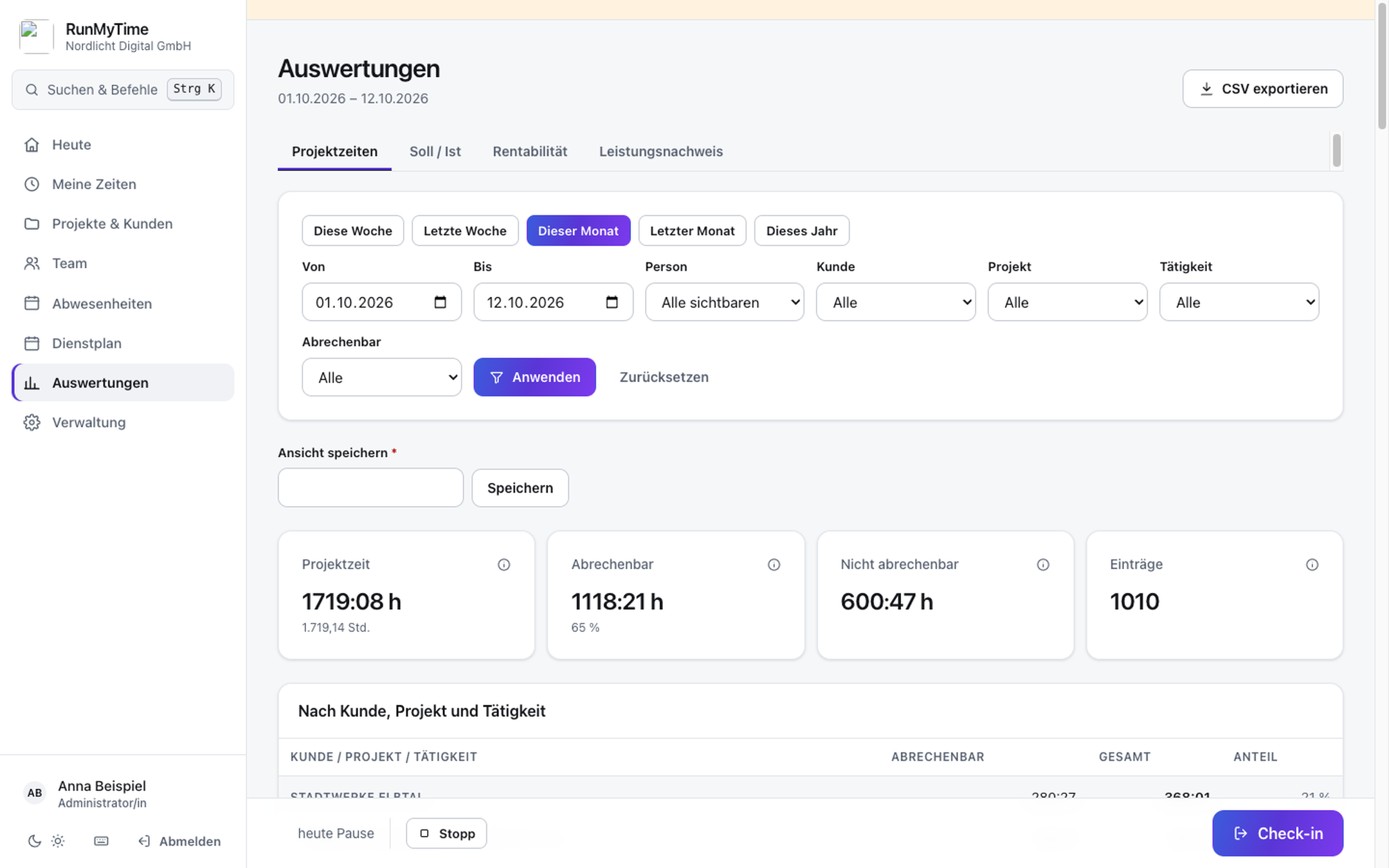The height and width of the screenshot is (868, 1389).
Task: Open the Person dropdown
Action: point(725,302)
